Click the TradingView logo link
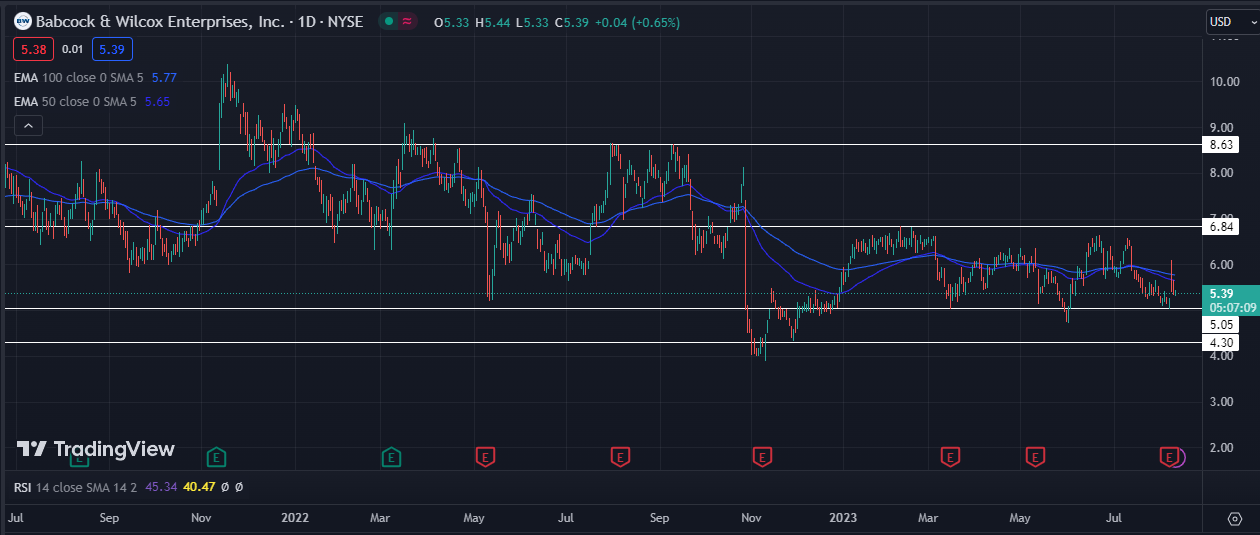The height and width of the screenshot is (535, 1260). pyautogui.click(x=97, y=449)
